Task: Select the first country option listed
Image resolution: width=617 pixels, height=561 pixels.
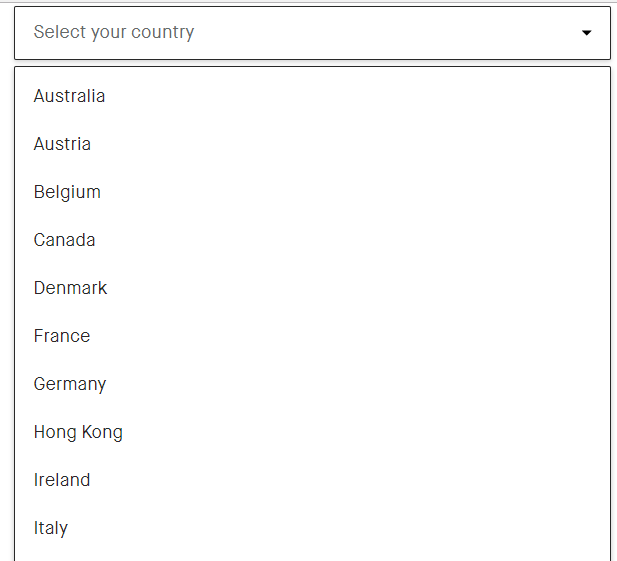Action: (69, 96)
